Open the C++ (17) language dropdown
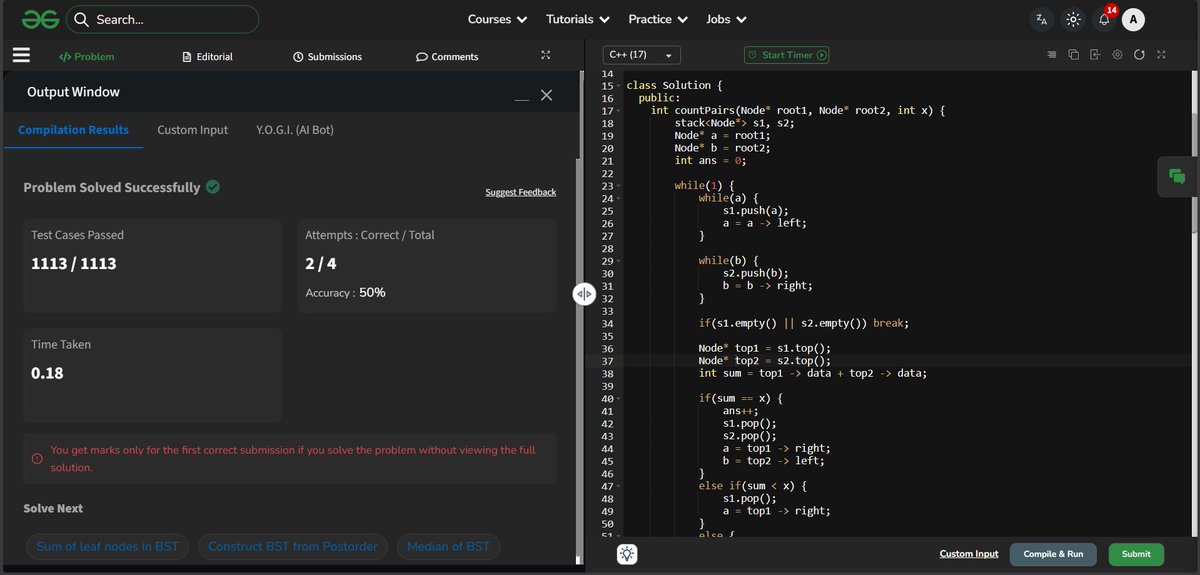1200x575 pixels. tap(642, 55)
